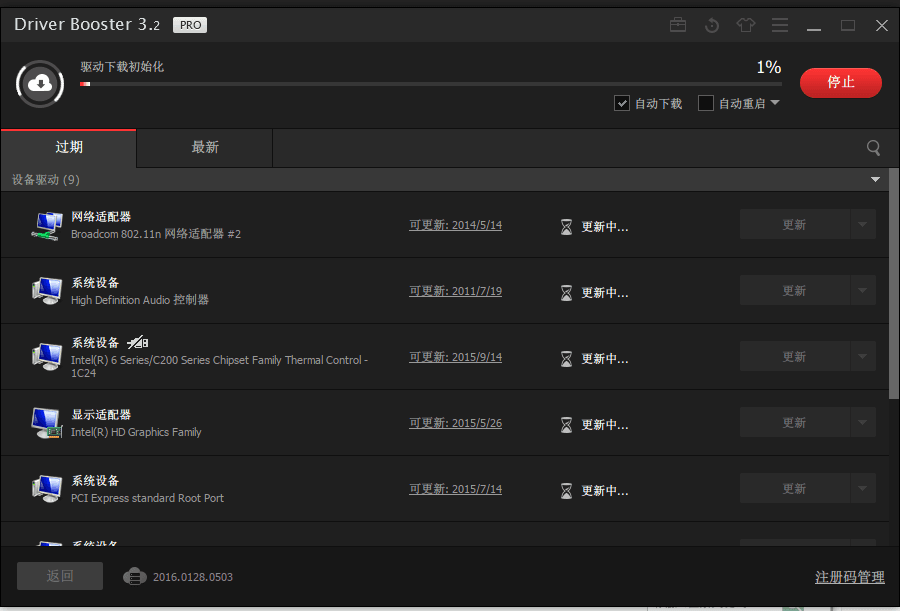
Task: Click the game-ready badge beside Thermal Control entry
Action: 138,343
